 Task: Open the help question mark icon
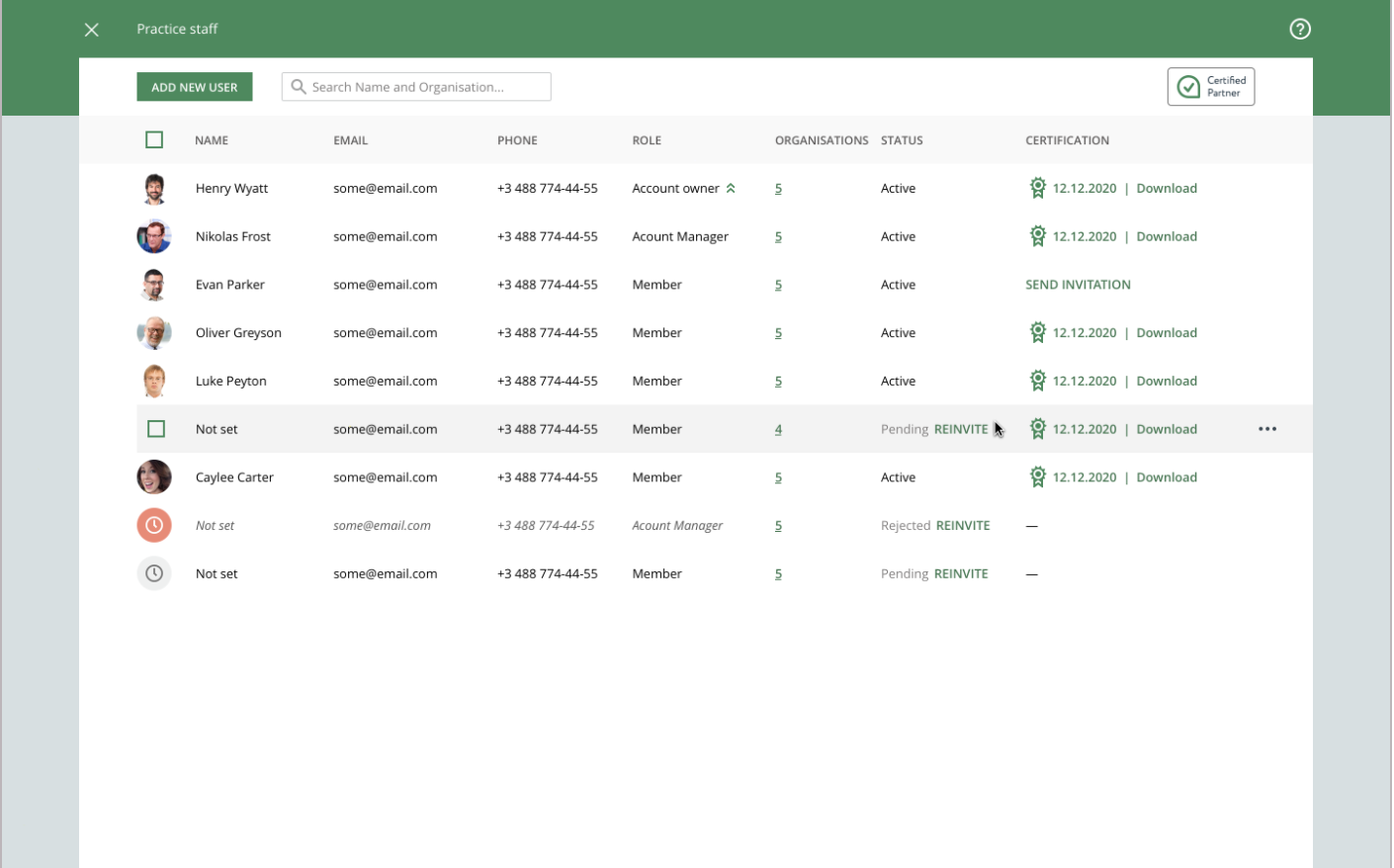(x=1300, y=29)
